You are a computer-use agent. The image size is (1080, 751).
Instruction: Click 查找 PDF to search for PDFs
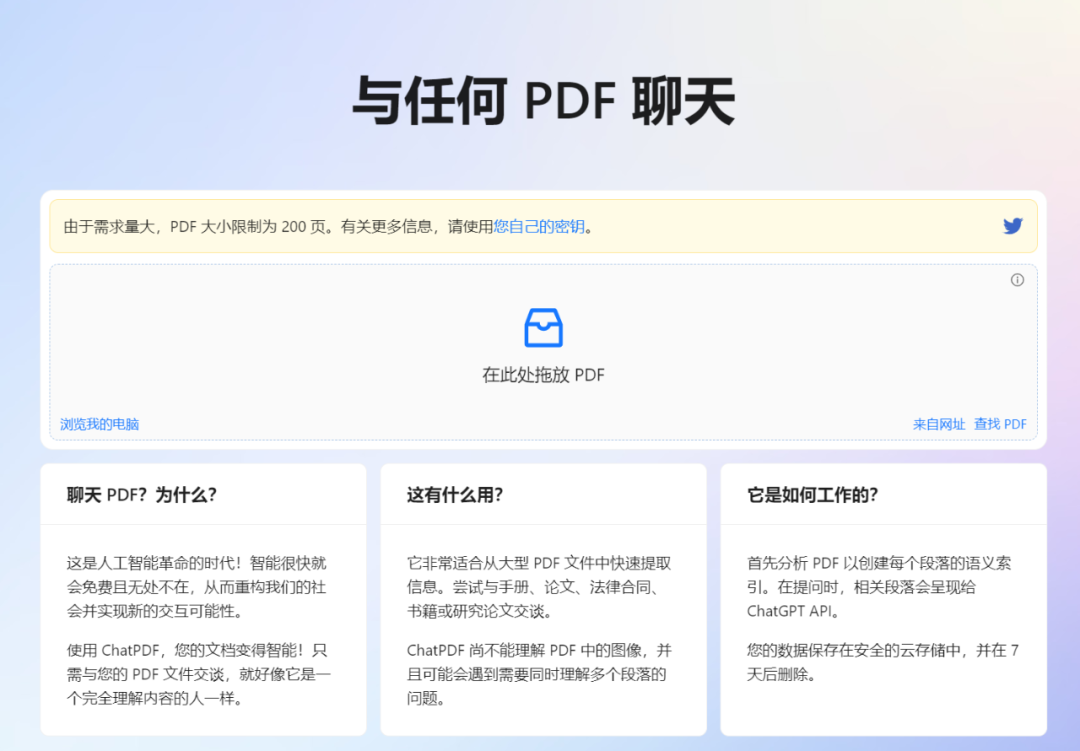[1000, 424]
